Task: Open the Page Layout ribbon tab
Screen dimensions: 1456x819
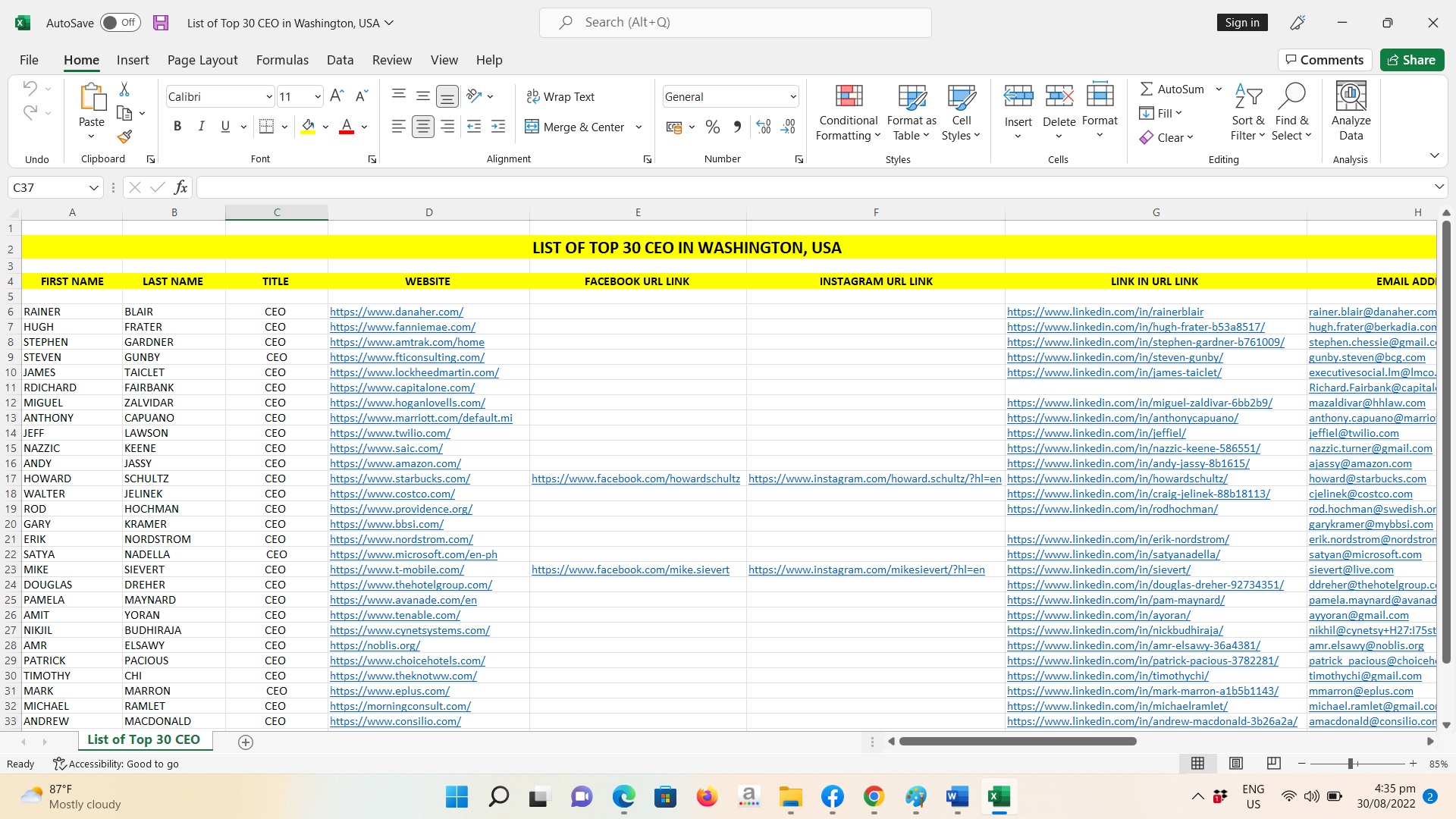Action: 202,60
